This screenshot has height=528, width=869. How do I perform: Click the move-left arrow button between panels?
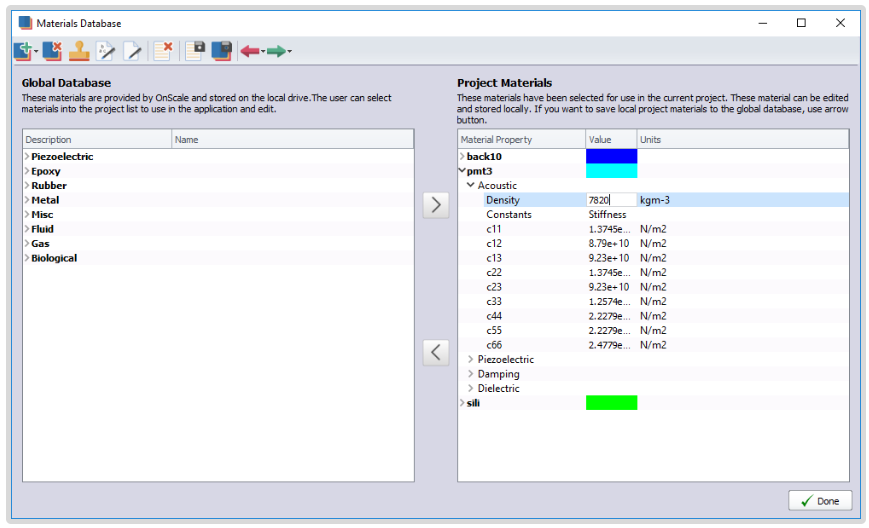point(436,352)
